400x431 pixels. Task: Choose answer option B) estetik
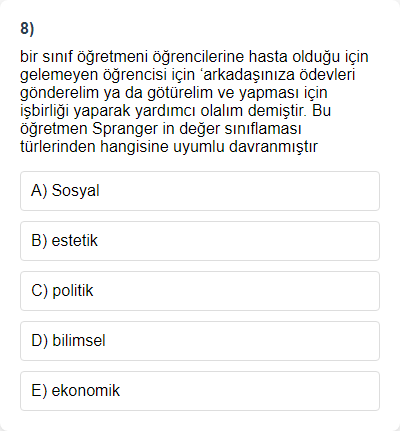point(200,241)
